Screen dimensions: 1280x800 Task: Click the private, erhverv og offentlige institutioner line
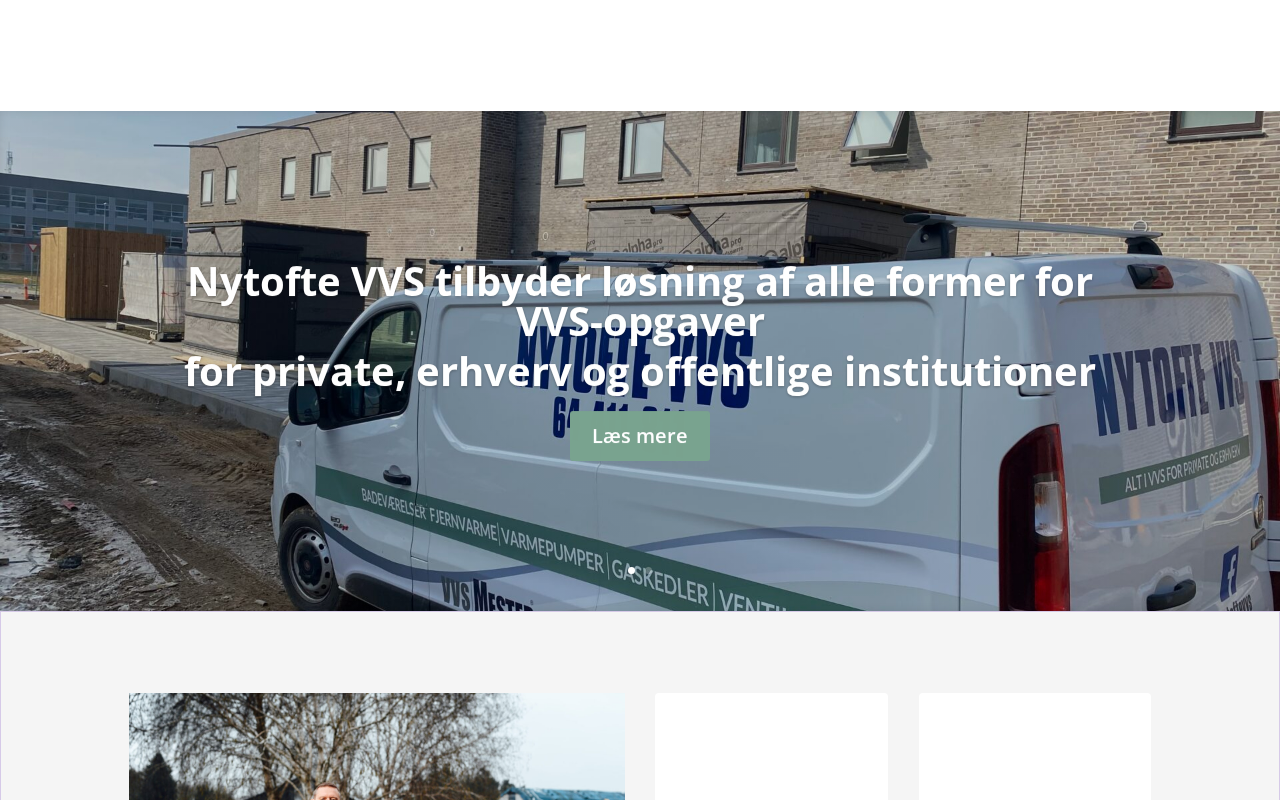tap(640, 372)
